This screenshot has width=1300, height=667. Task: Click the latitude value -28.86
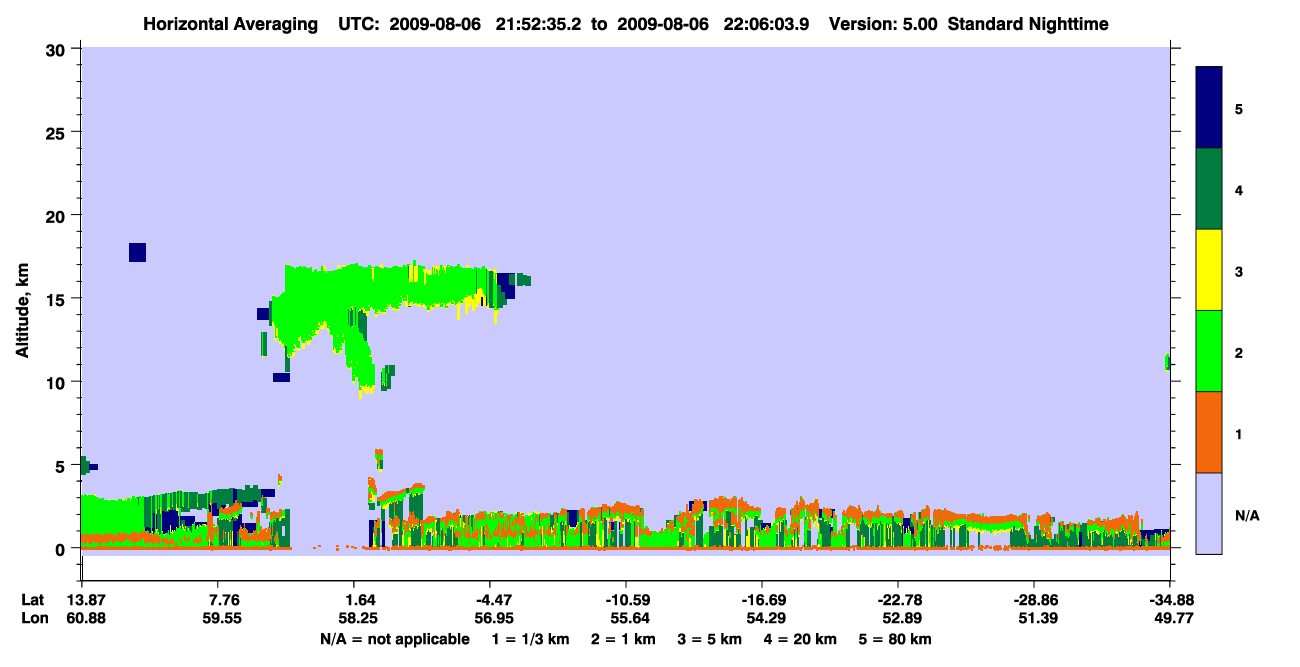1033,600
